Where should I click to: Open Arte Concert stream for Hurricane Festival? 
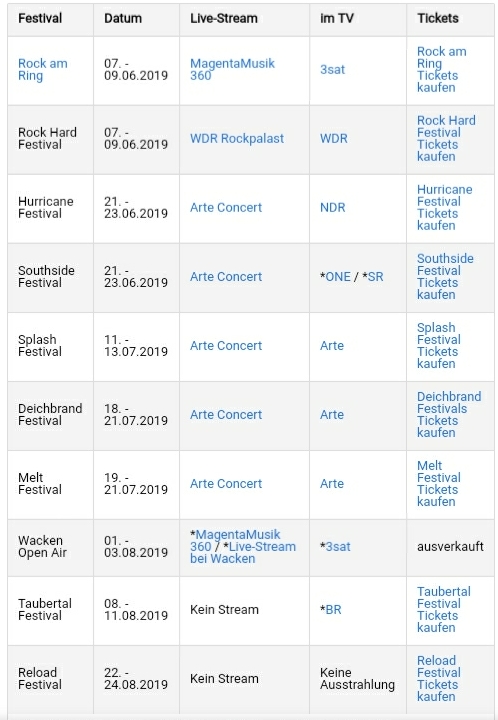tap(226, 208)
